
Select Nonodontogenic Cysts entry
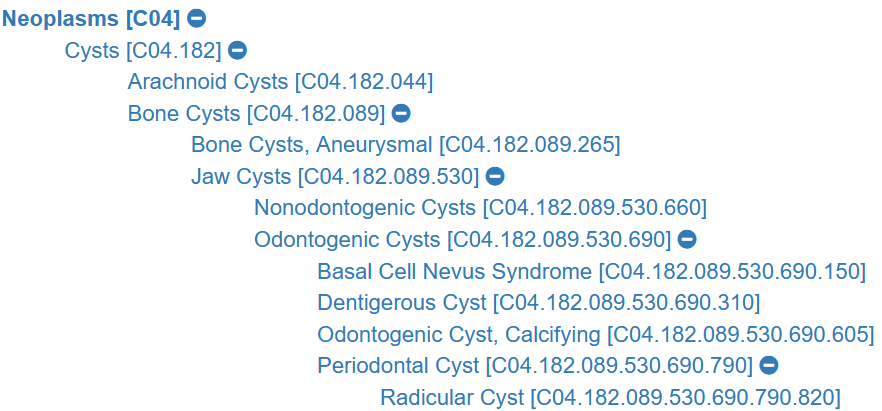coord(480,208)
